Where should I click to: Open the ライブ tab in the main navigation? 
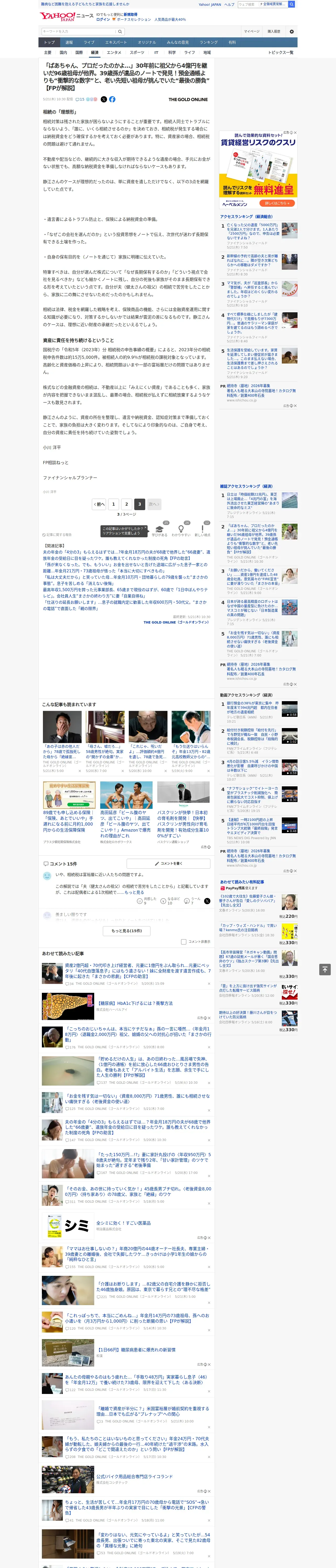[x=89, y=43]
